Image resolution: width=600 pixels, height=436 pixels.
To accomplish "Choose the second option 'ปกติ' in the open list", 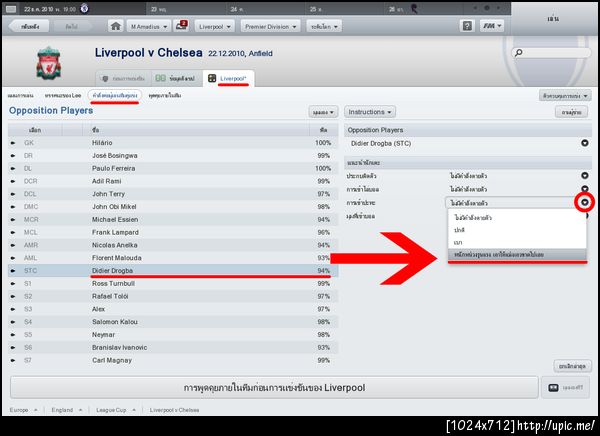I will click(x=517, y=230).
